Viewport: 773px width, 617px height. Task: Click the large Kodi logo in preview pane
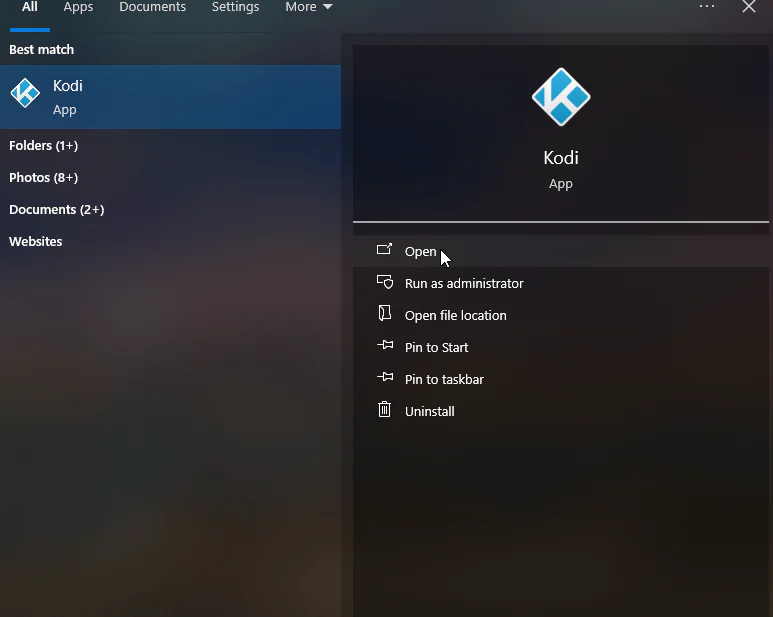coord(561,97)
